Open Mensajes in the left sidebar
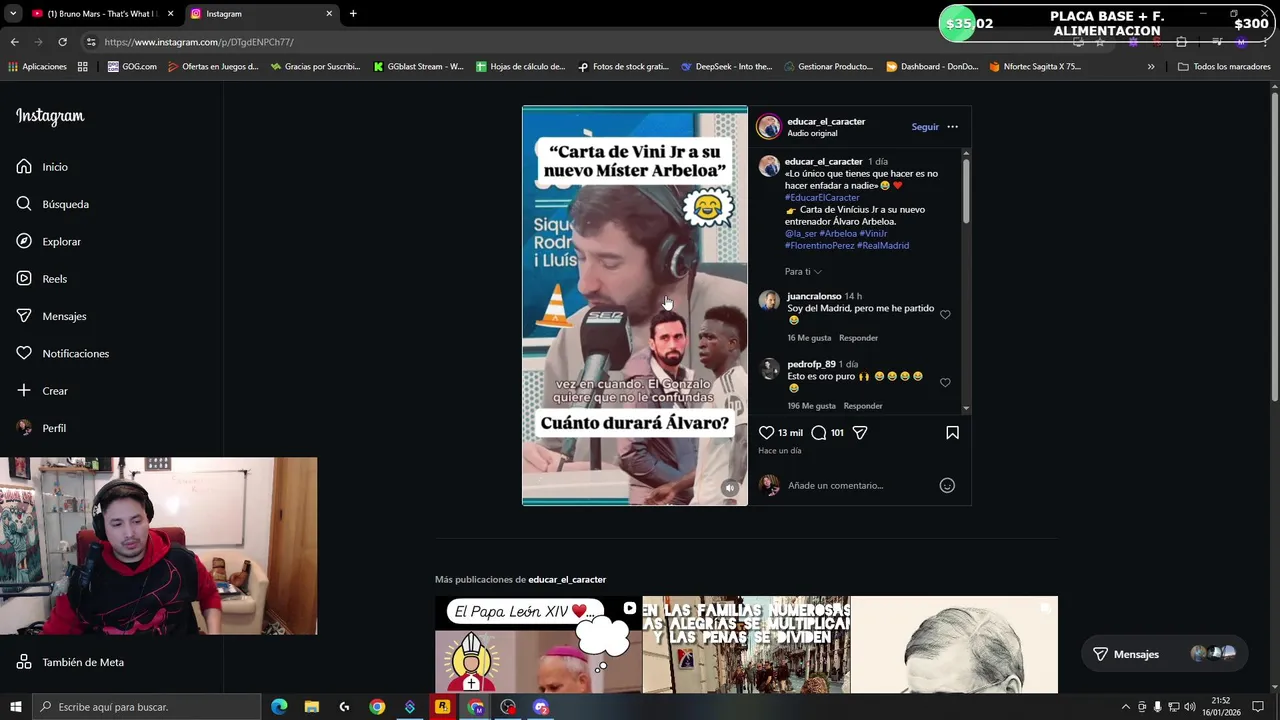Image resolution: width=1280 pixels, height=720 pixels. click(51, 316)
